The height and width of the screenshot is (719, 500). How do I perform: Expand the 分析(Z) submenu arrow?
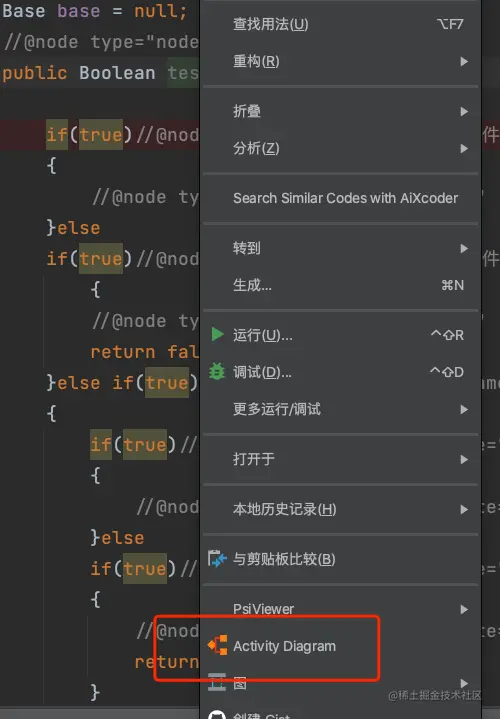click(464, 148)
